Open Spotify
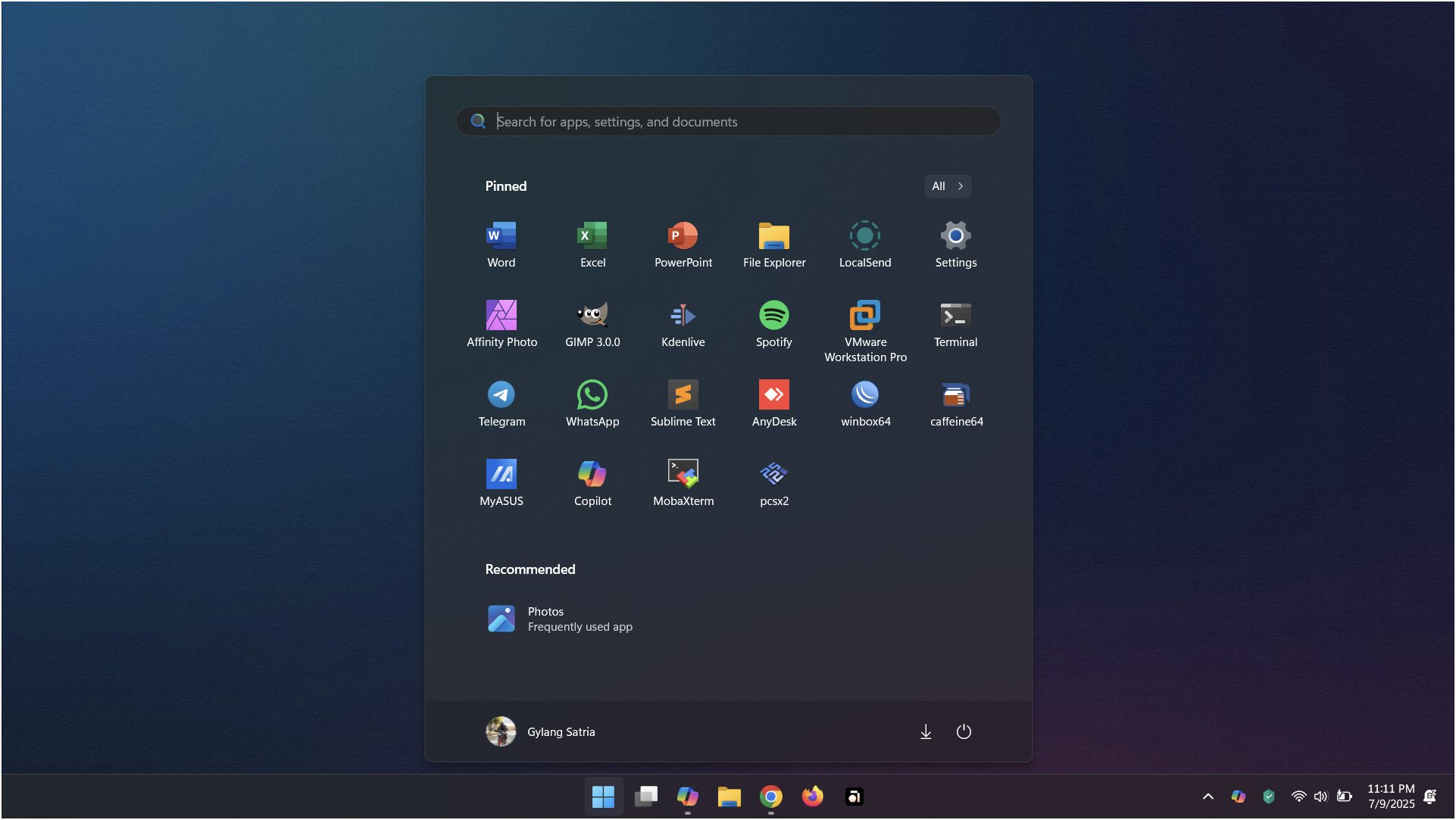Screen dimensions: 1456x820 click(774, 326)
